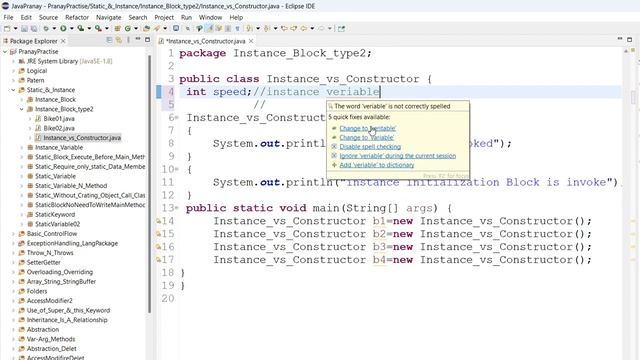
Task: Open the Refactor menu
Action: (x=77, y=18)
